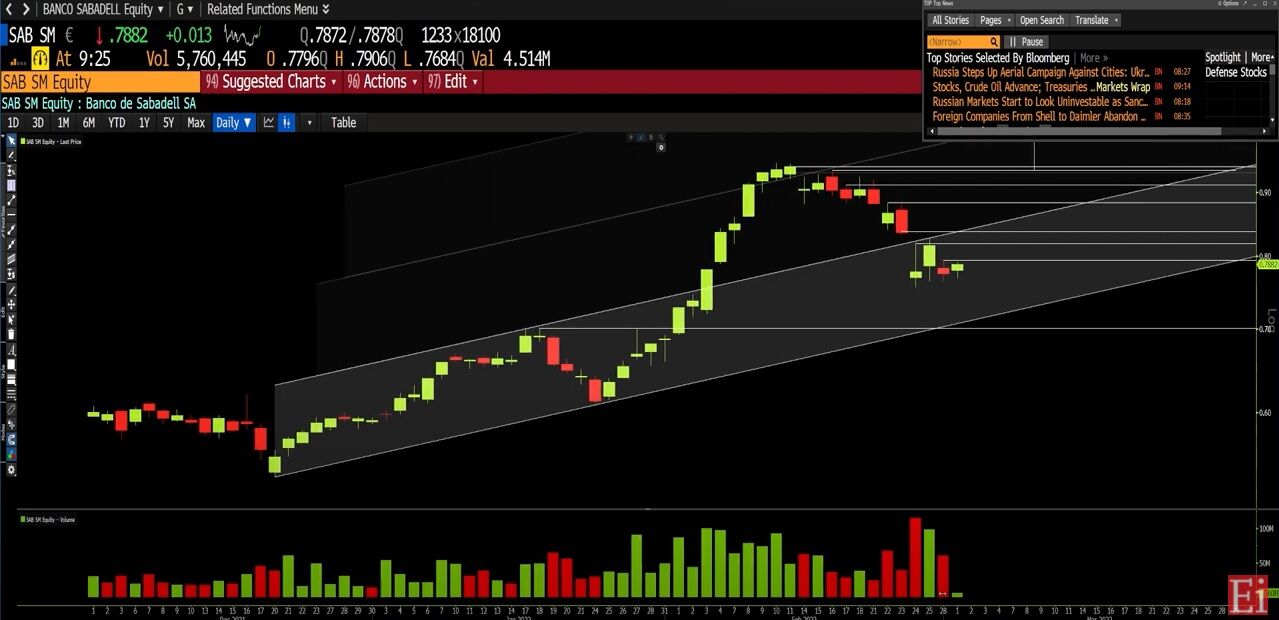Select the annotate pencil tool below pointer

[x=11, y=155]
